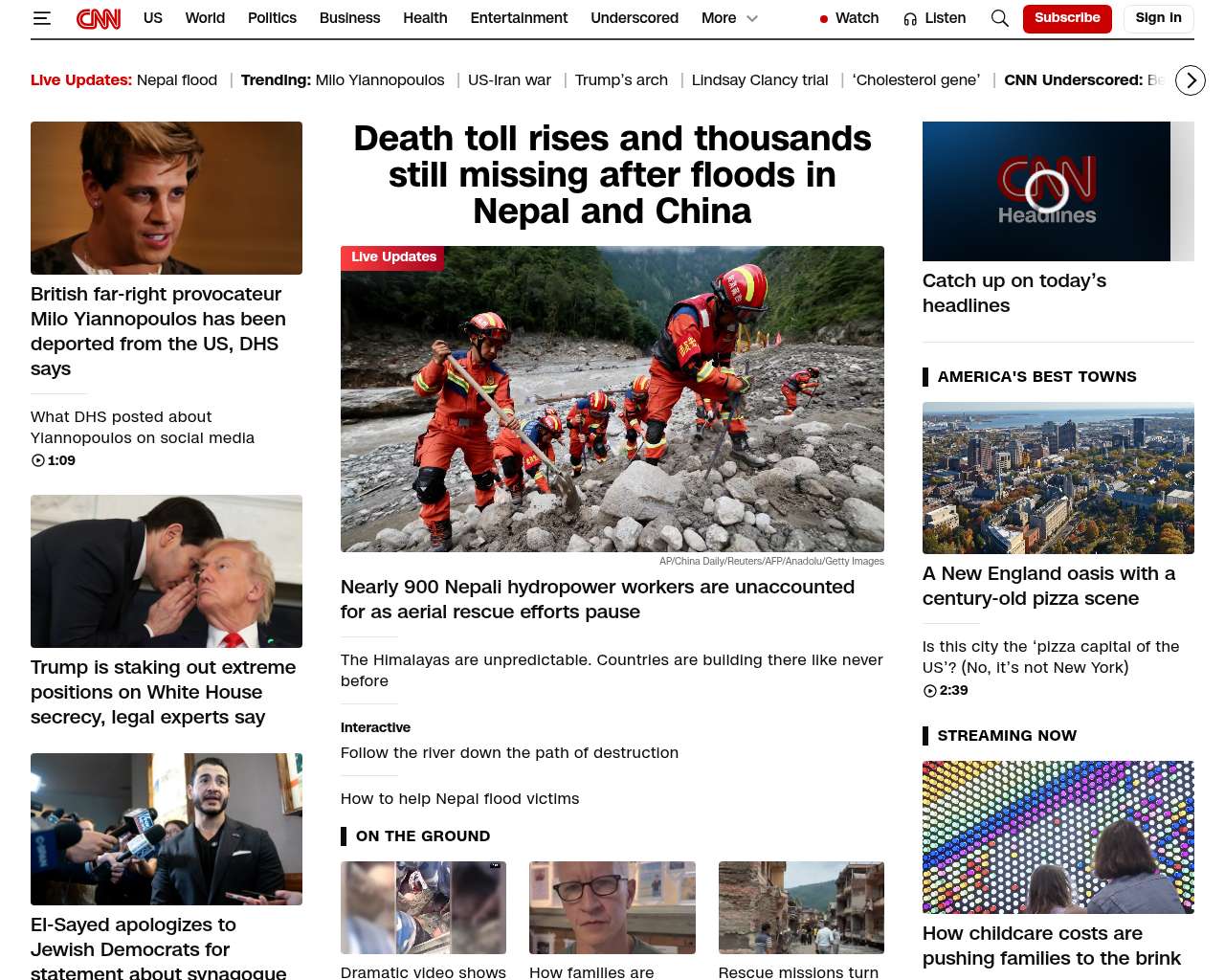Open Follow the river interactive link
The width and height of the screenshot is (1225, 980).
click(509, 753)
